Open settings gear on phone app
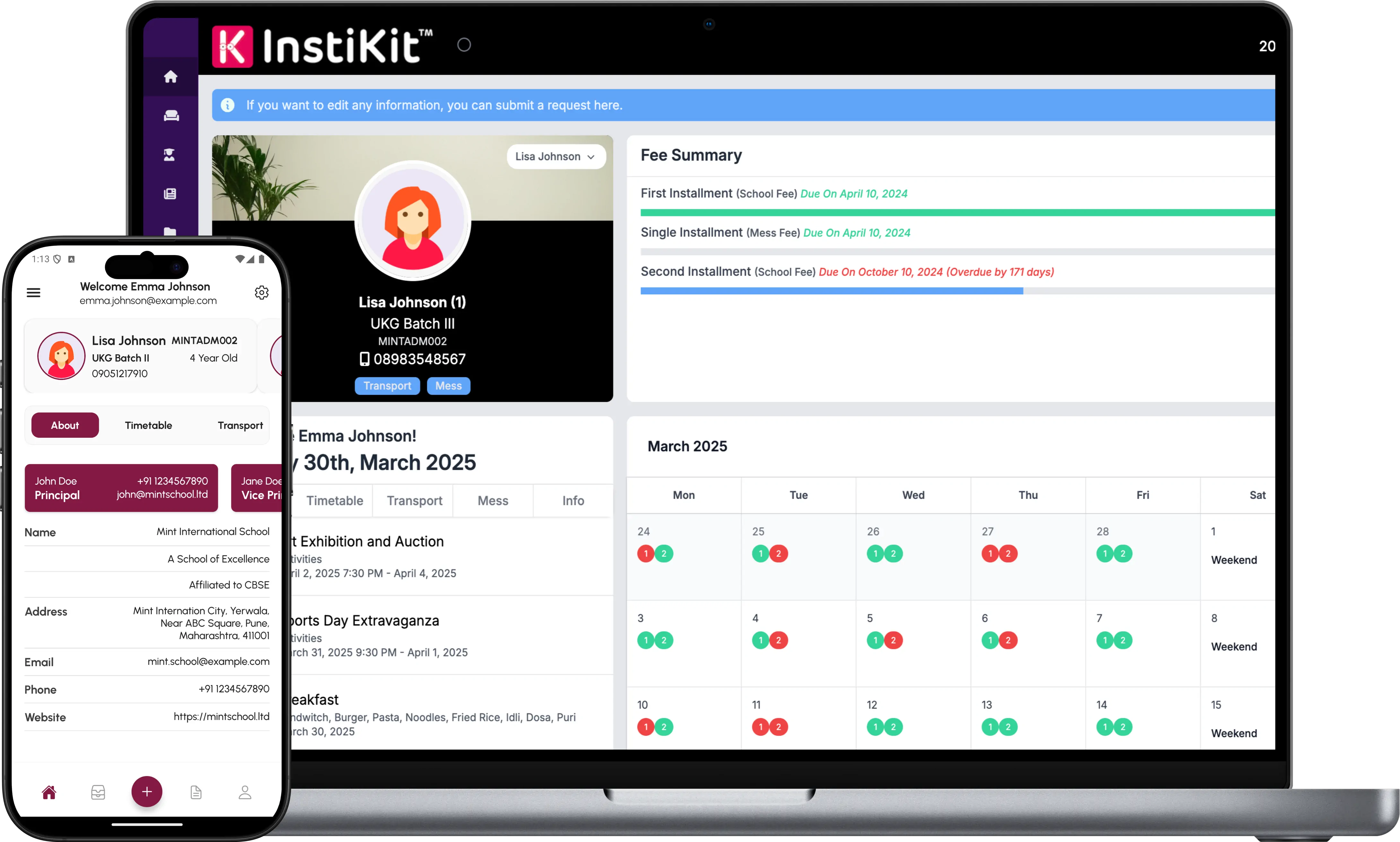The height and width of the screenshot is (842, 1400). pyautogui.click(x=262, y=293)
